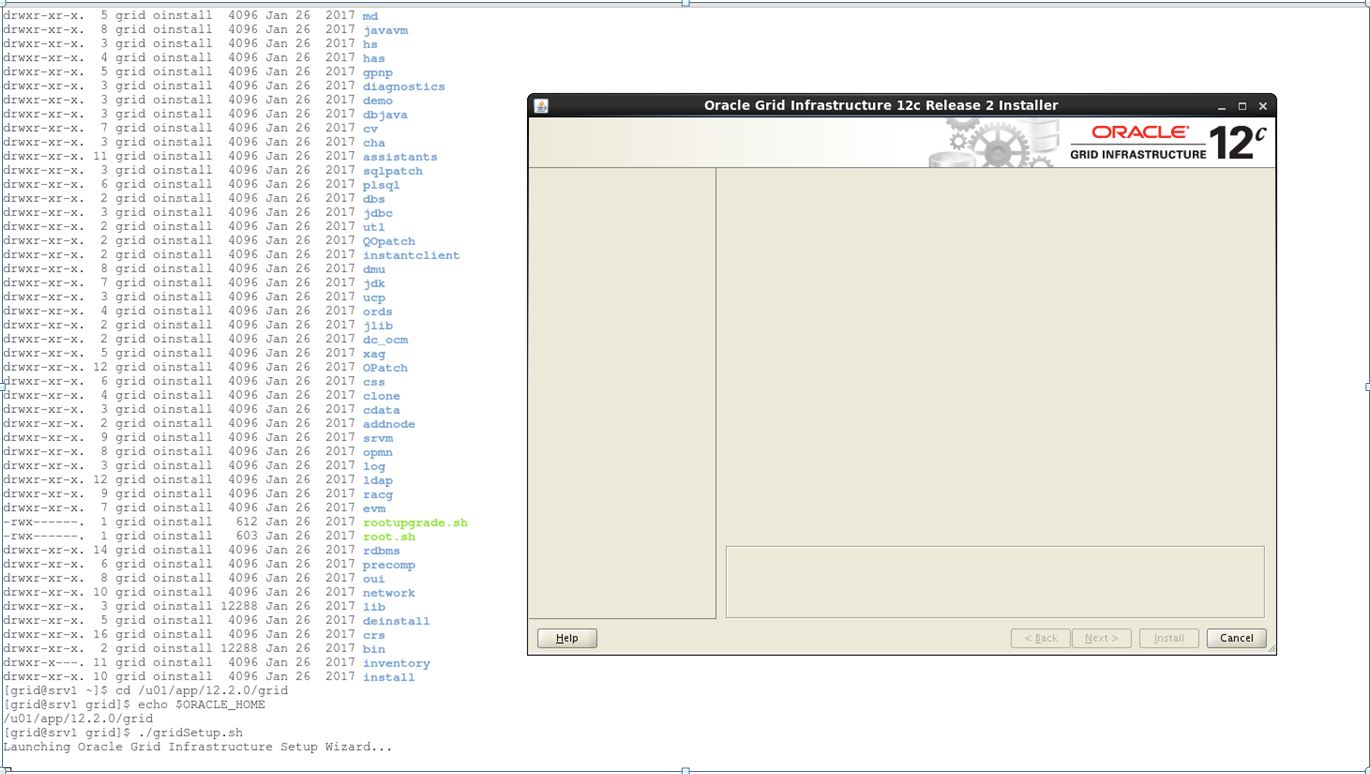Click the disabled Install button
The height and width of the screenshot is (774, 1370).
coord(1168,638)
